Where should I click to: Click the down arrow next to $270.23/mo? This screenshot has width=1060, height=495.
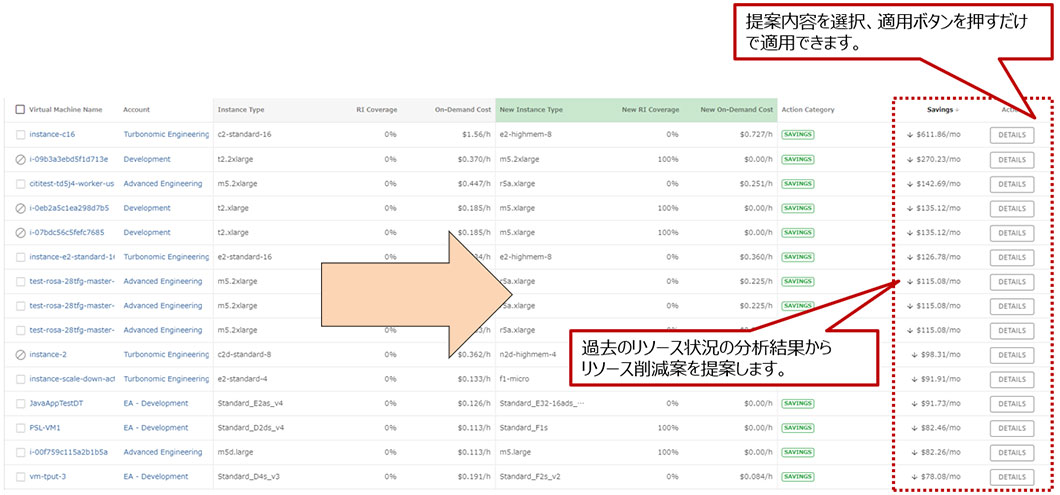point(910,159)
